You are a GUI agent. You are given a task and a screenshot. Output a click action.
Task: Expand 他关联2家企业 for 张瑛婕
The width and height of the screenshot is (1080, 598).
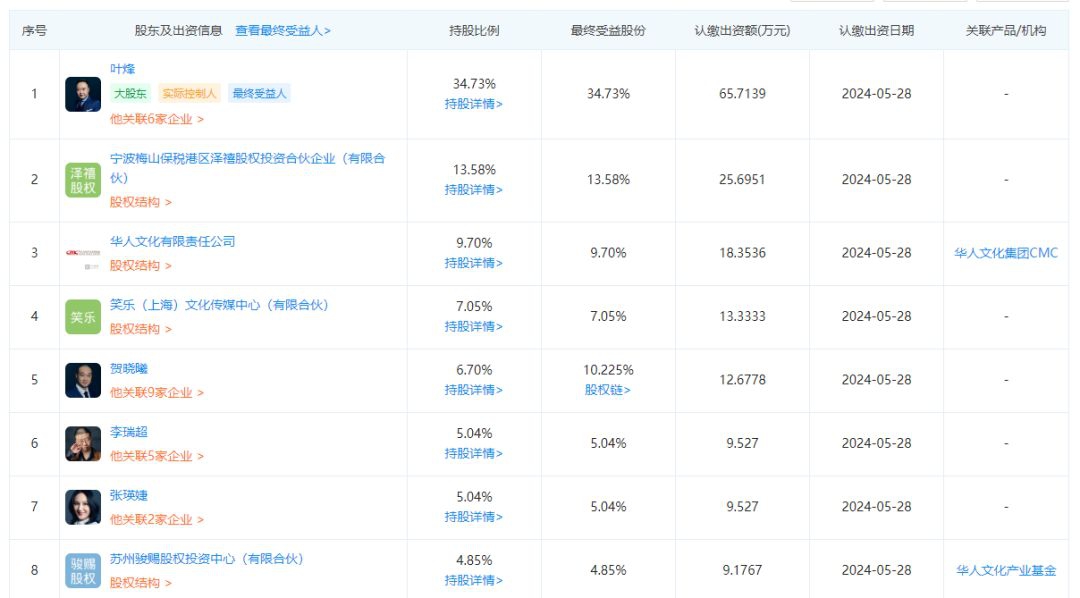pyautogui.click(x=156, y=519)
